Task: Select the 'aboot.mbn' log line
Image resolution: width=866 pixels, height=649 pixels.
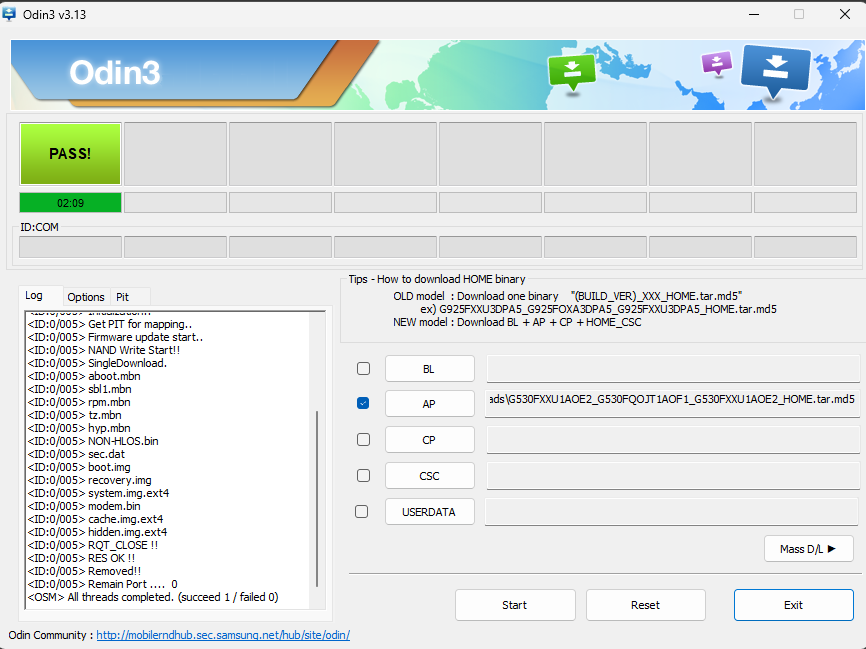Action: tap(84, 376)
